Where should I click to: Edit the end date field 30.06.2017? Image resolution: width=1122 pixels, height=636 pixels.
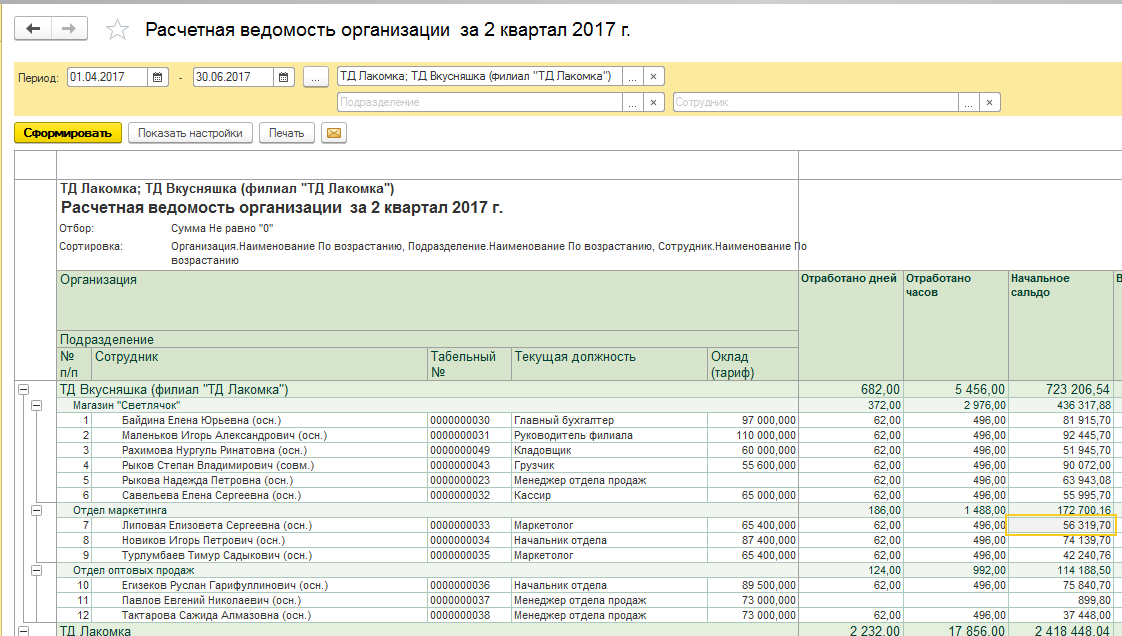(233, 77)
